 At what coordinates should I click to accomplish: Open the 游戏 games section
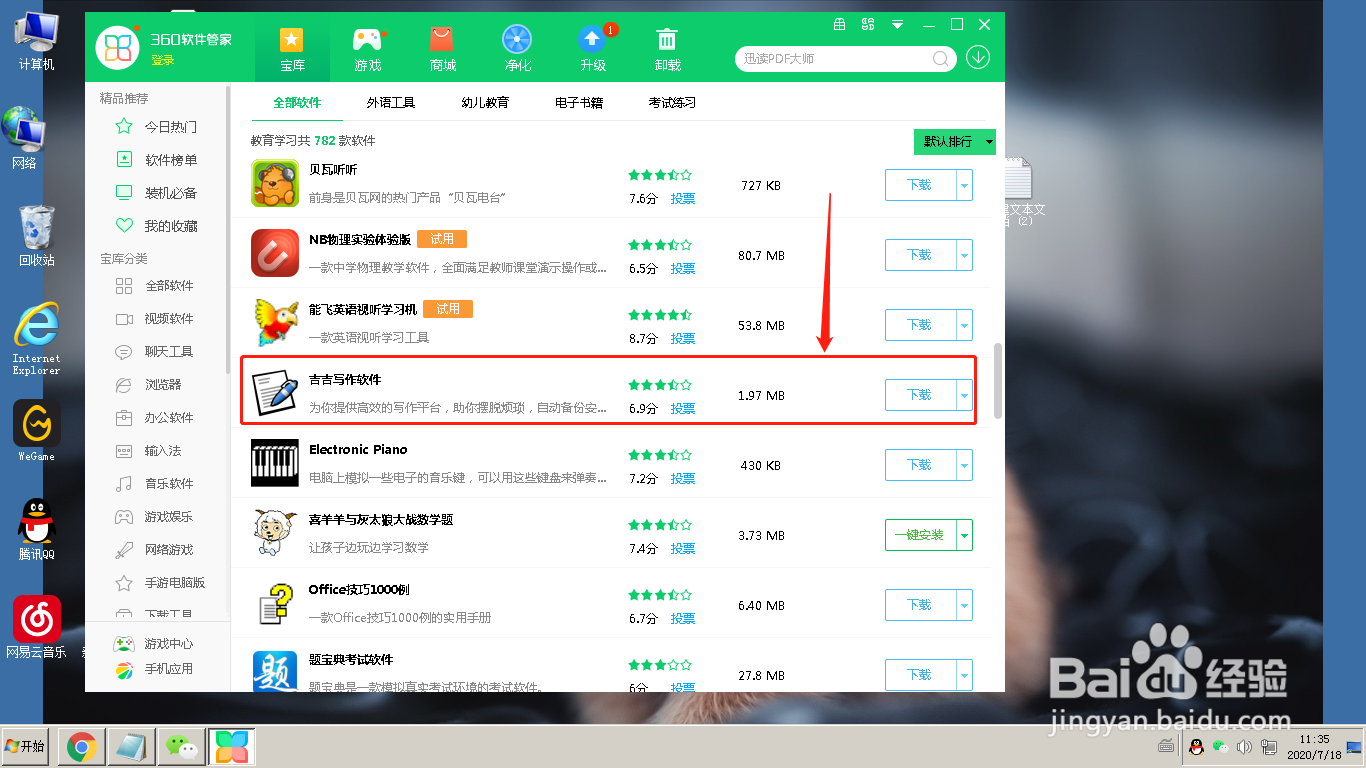tap(368, 48)
